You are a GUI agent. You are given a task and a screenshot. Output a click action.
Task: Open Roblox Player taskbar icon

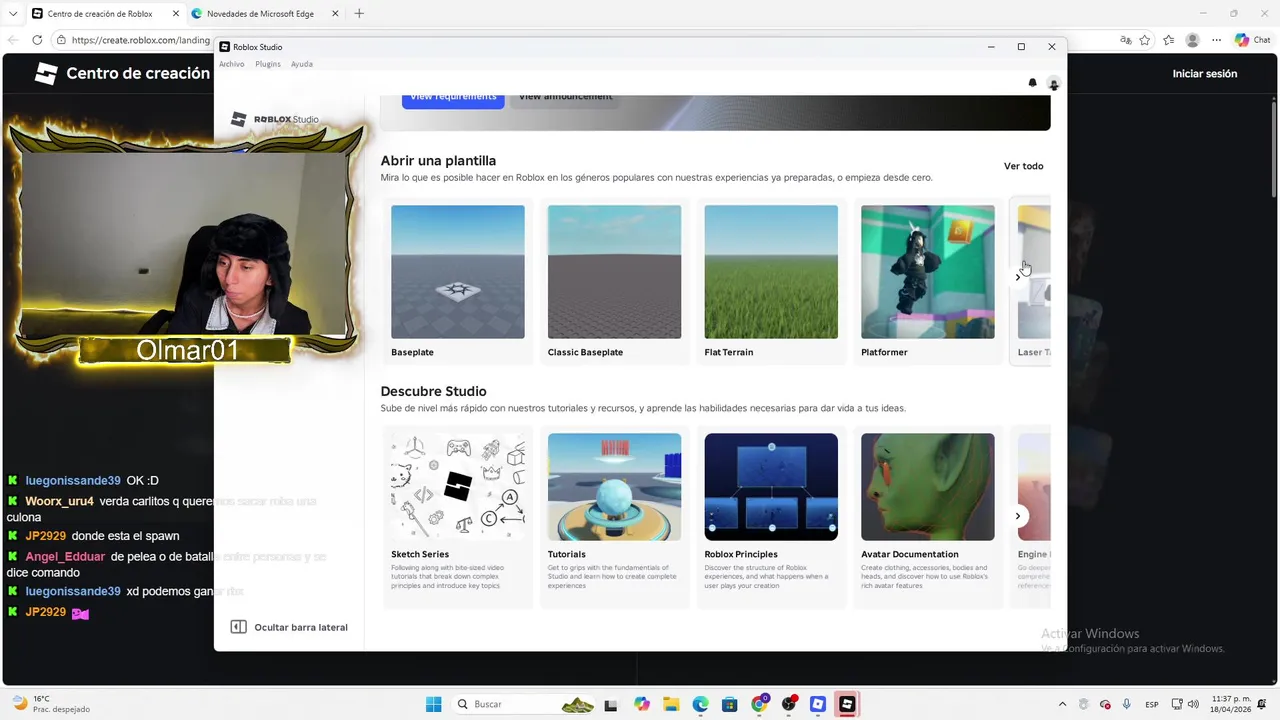(818, 704)
